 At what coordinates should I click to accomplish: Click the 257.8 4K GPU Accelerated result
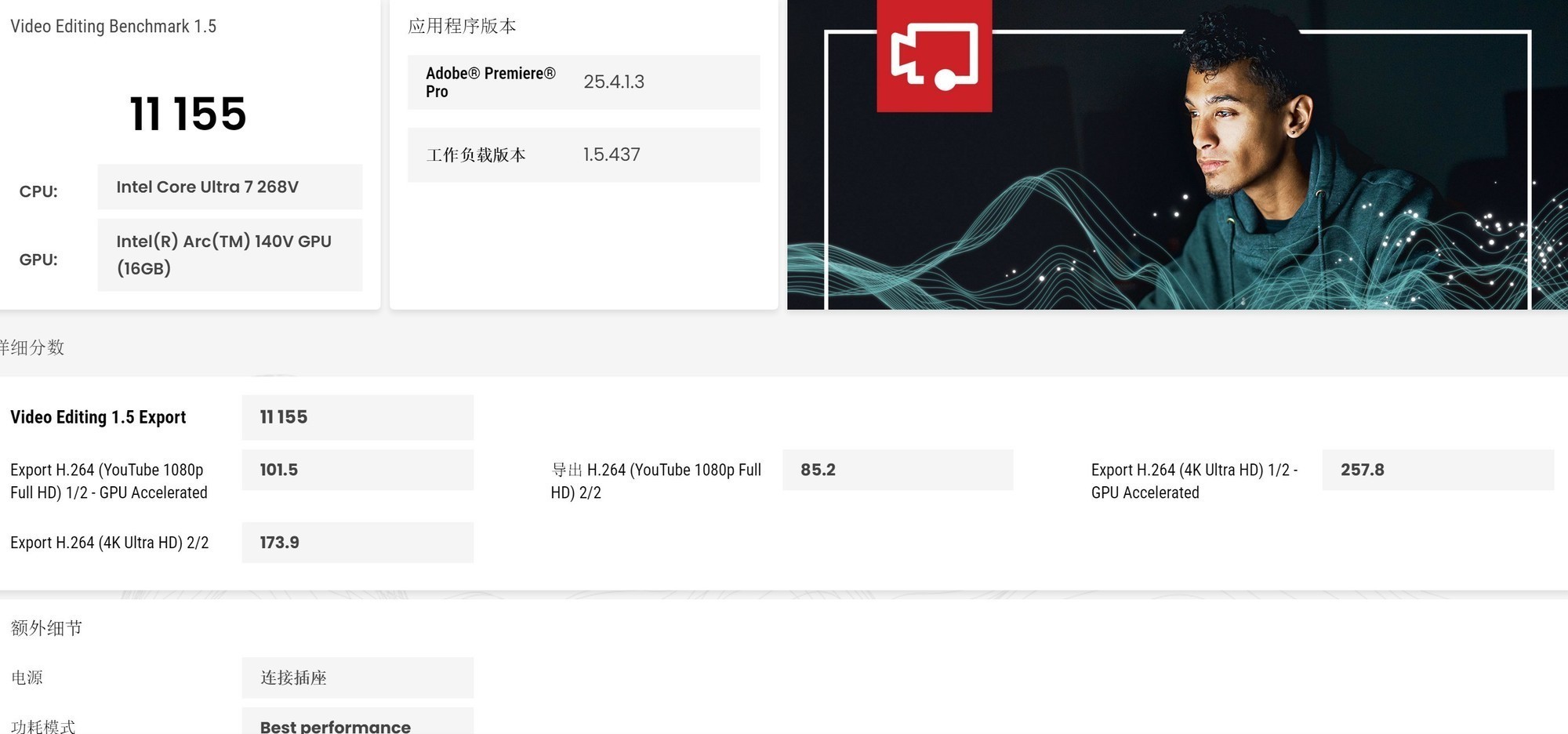click(1437, 470)
